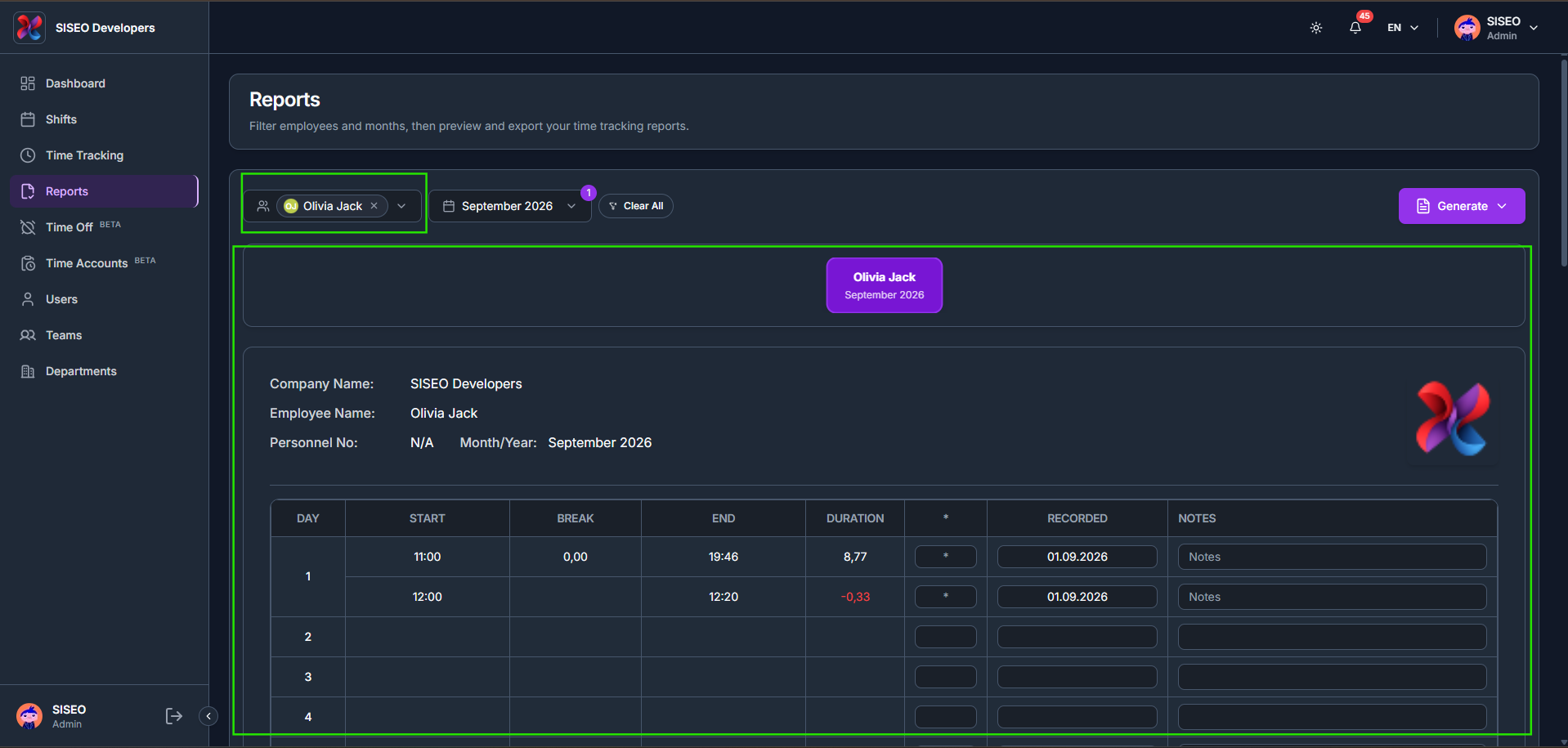Click the calendar icon in month filter

449,206
